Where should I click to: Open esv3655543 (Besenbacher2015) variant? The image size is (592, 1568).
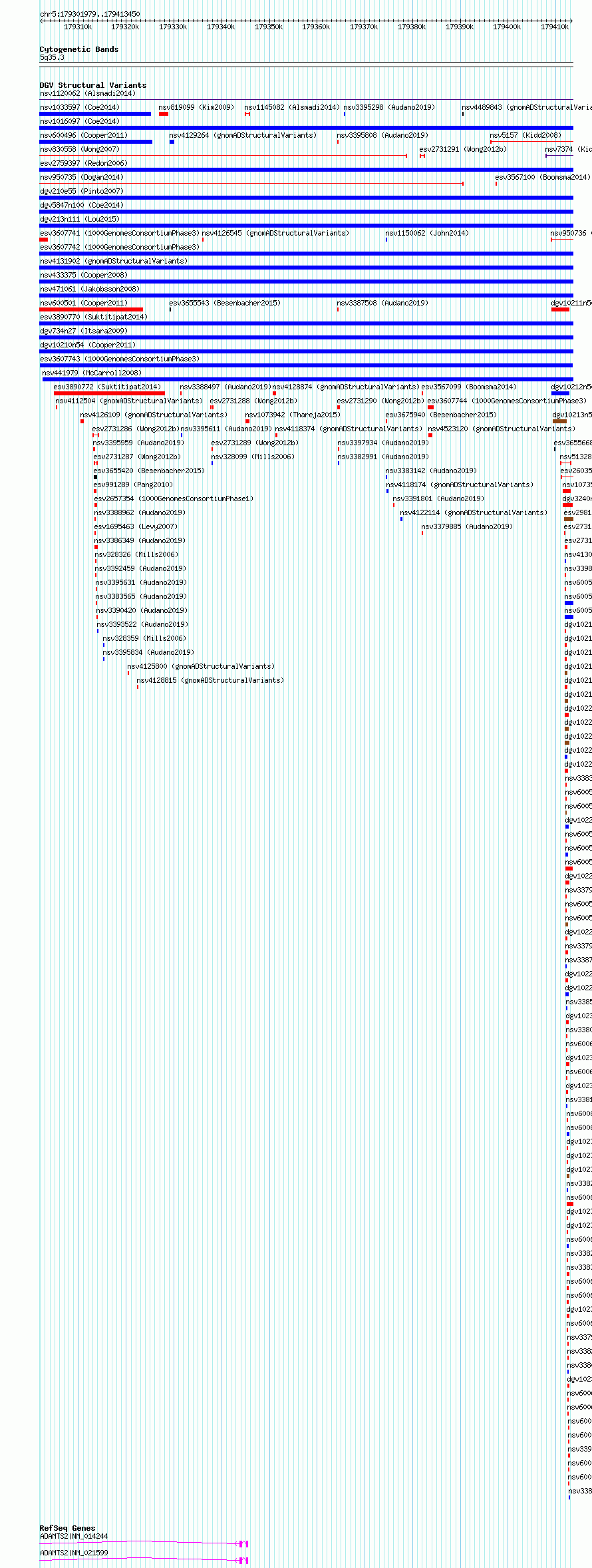[225, 303]
